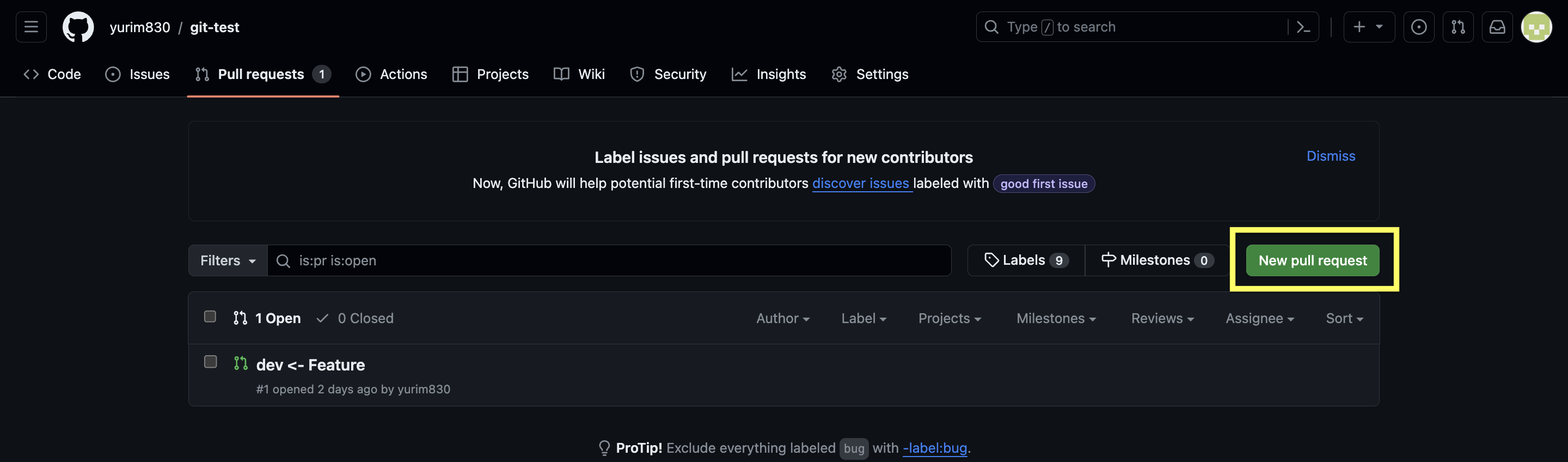Expand the Assignee filter dropdown
The image size is (1568, 462).
[1260, 318]
